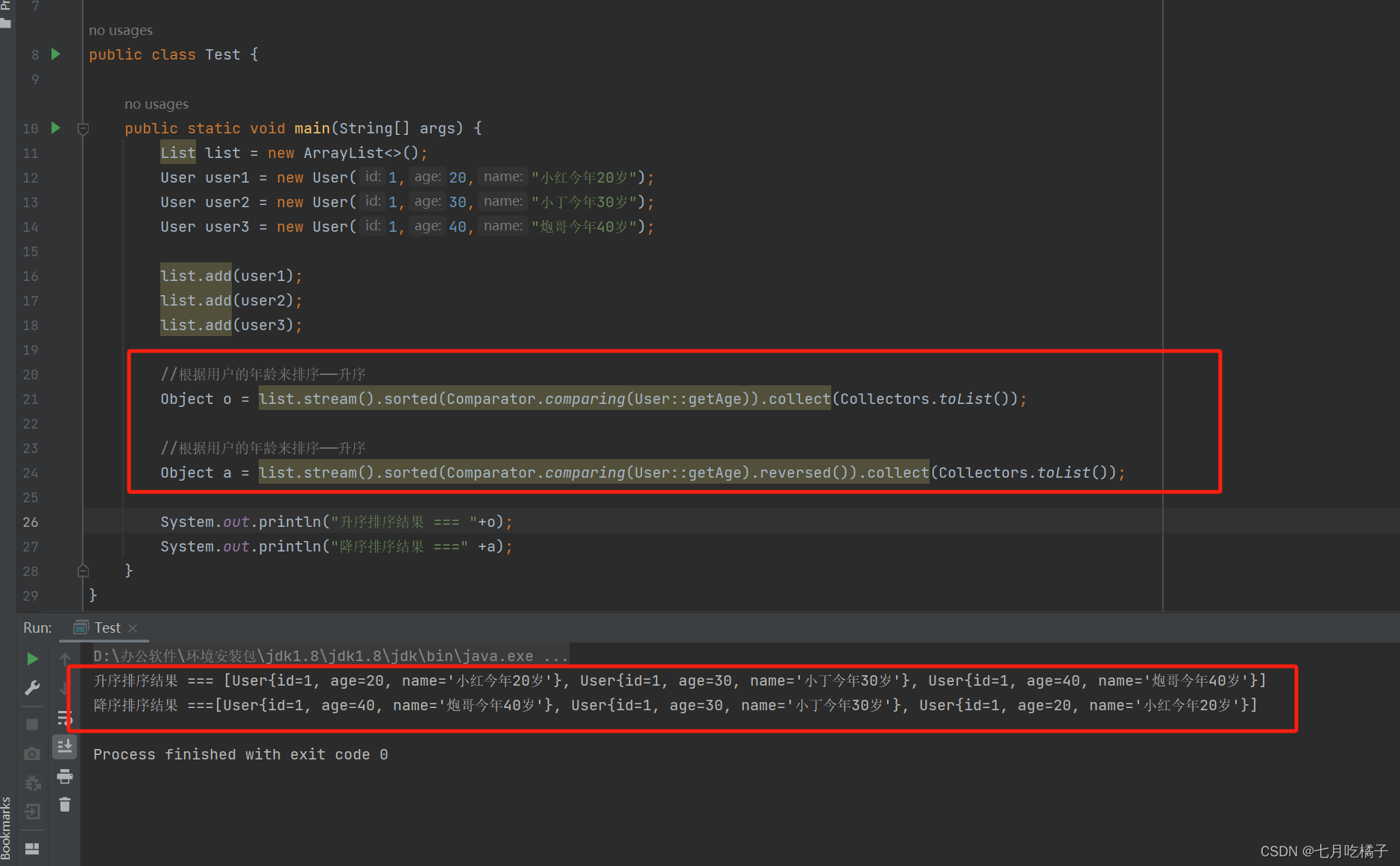Click the user1 declaration on line 12
Image resolution: width=1400 pixels, height=866 pixels.
coord(407,177)
